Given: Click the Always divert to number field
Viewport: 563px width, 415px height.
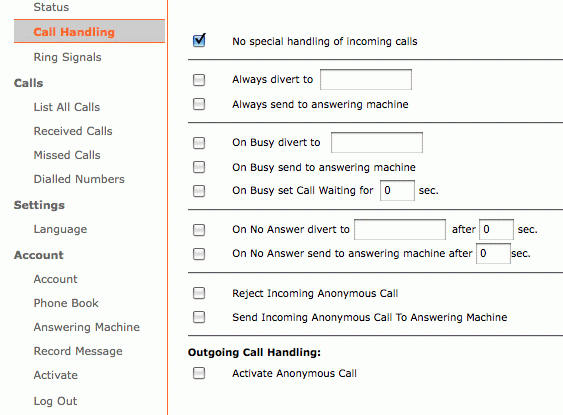Looking at the screenshot, I should [366, 79].
